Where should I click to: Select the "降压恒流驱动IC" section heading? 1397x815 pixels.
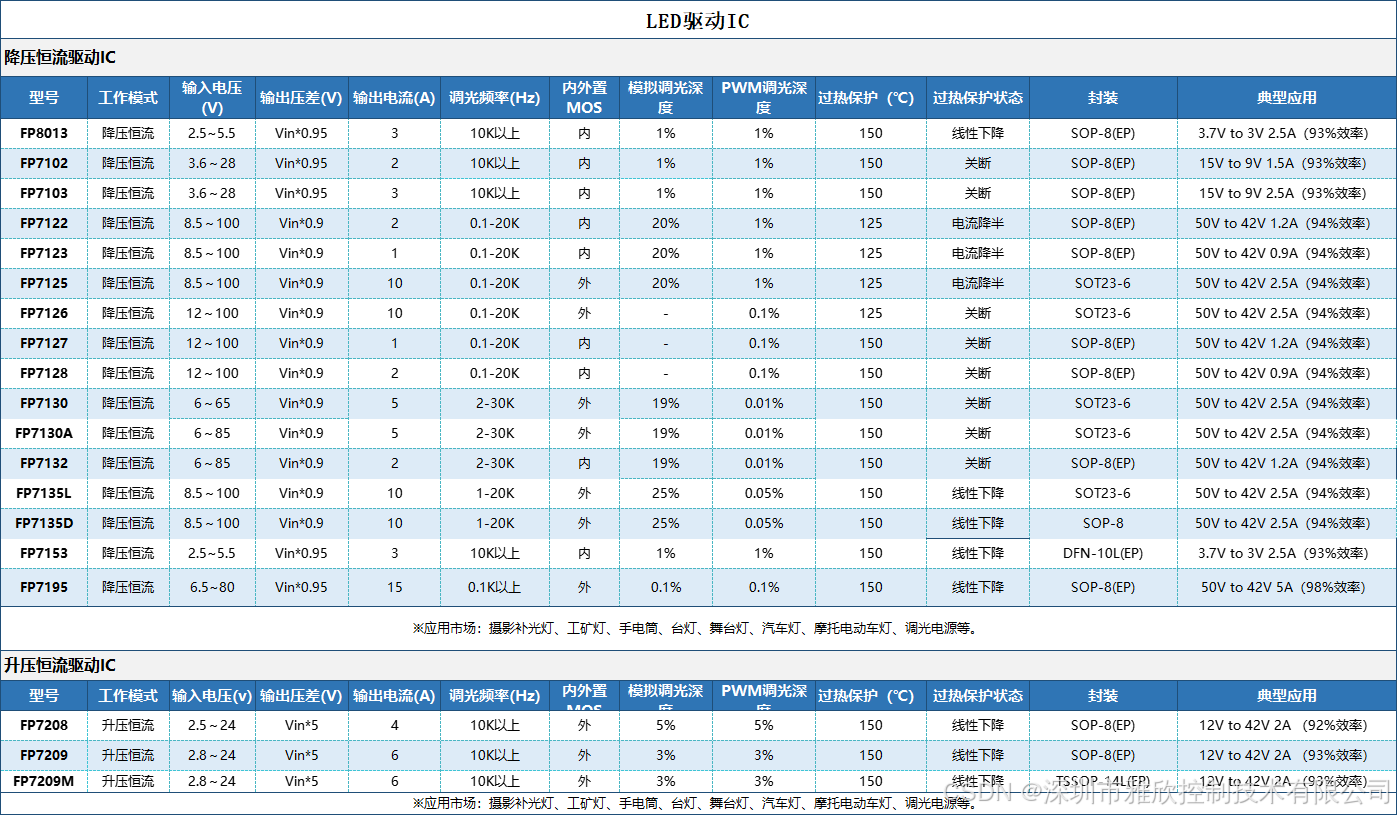(x=60, y=58)
